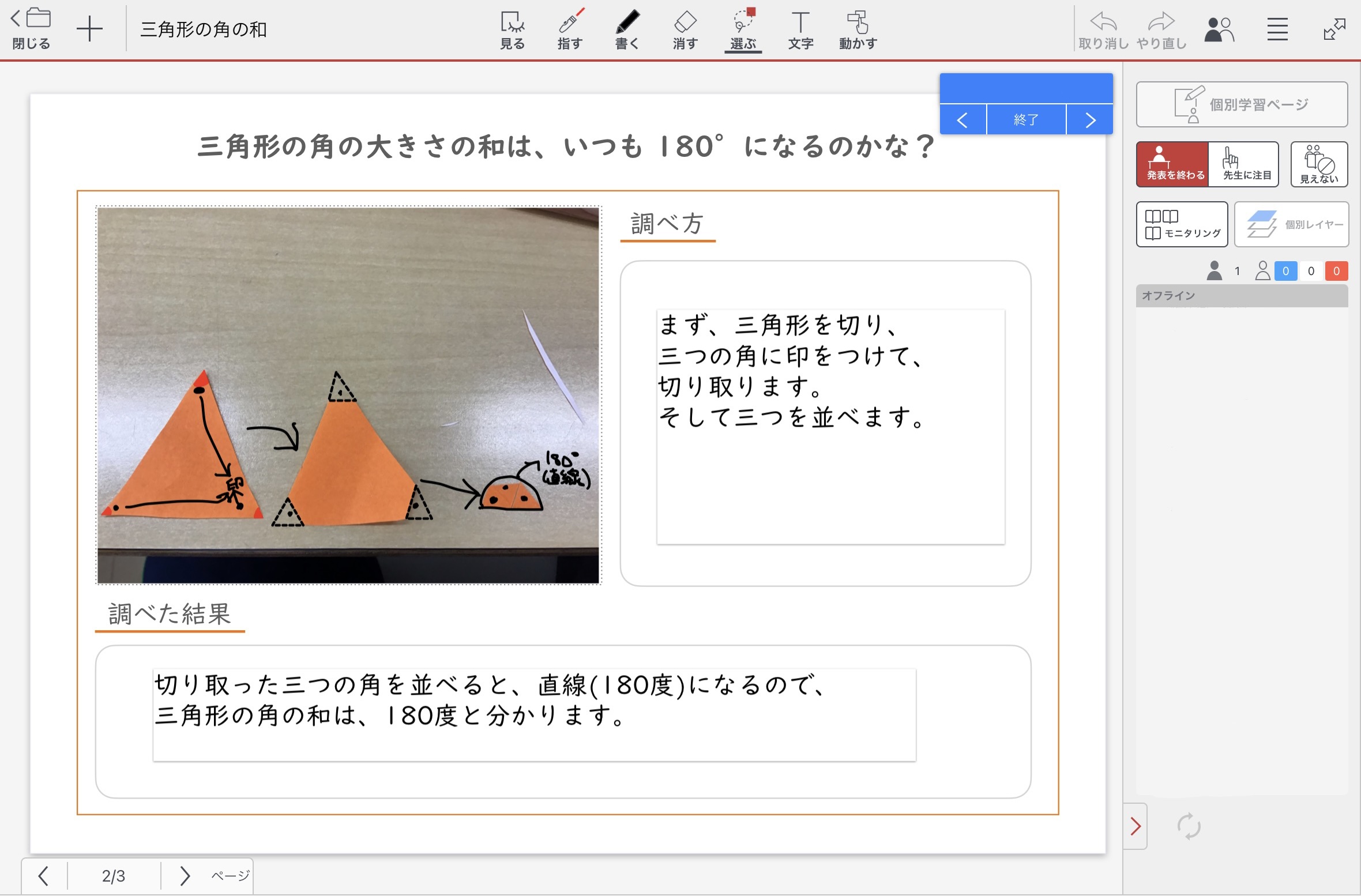Select the 消す eraser tool

[x=685, y=30]
